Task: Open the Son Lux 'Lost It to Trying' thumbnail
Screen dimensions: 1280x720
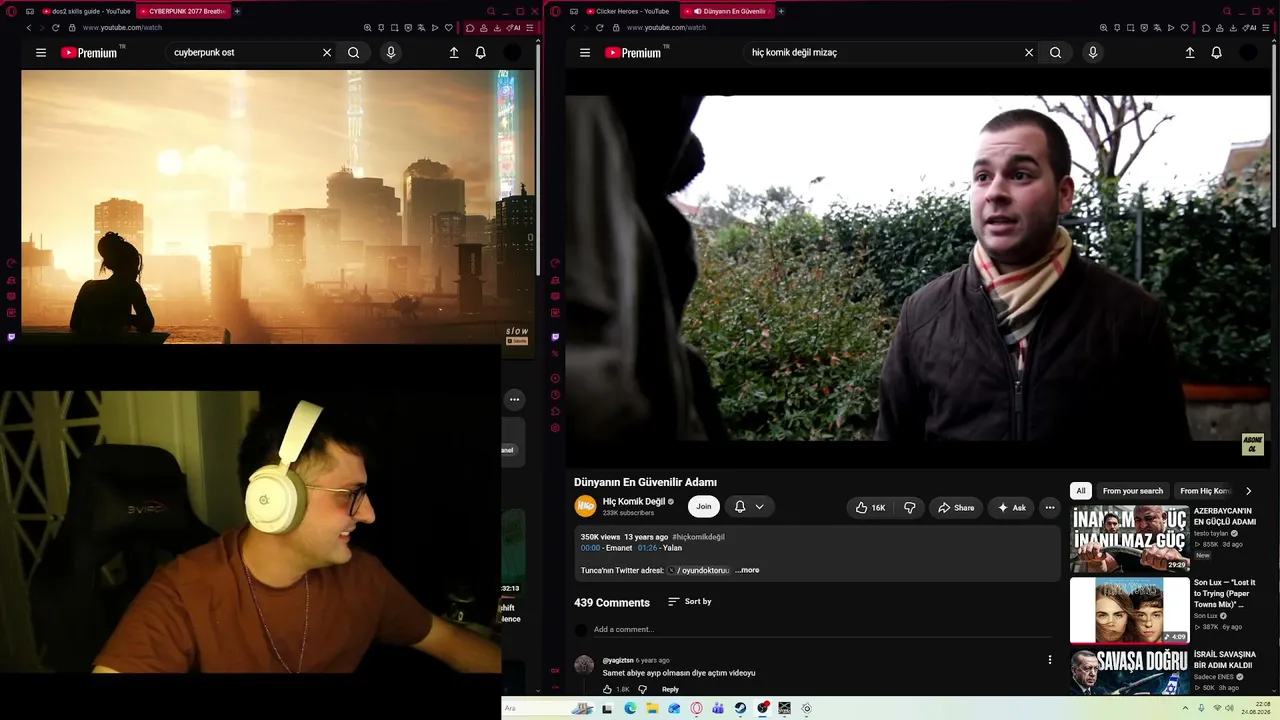Action: point(1130,610)
